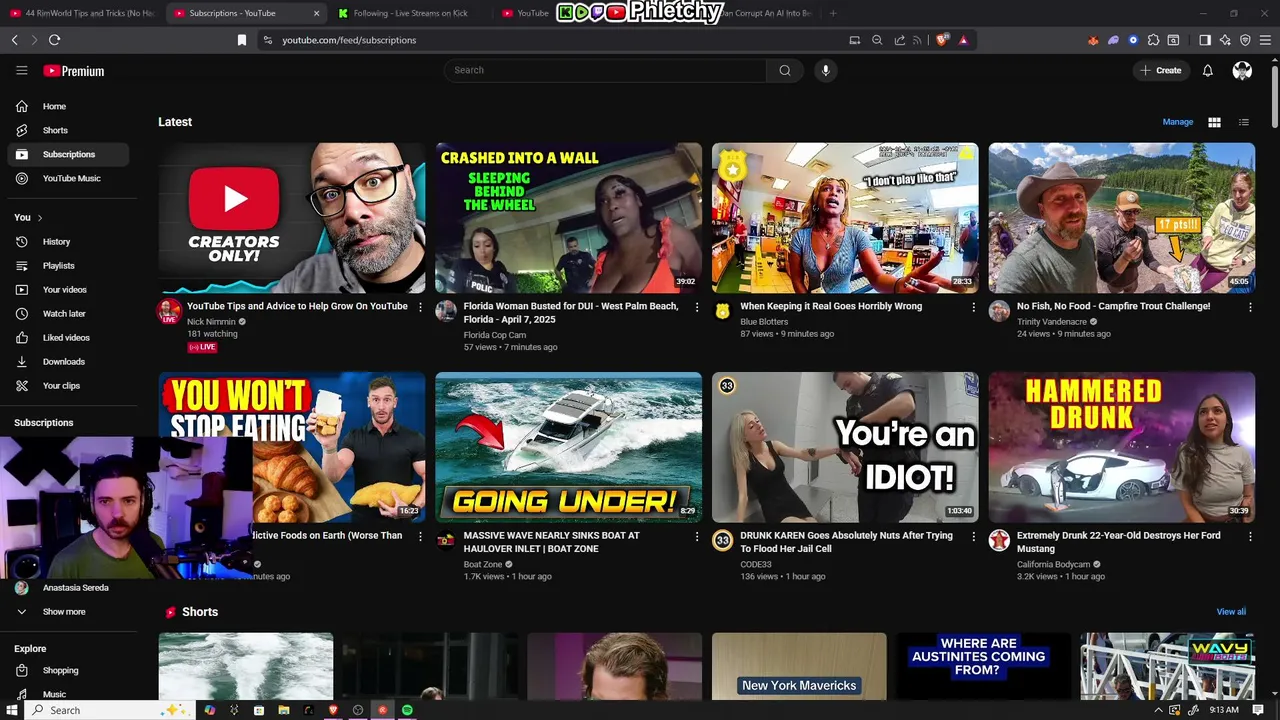Start voice search with the microphone
Screen dimensions: 1280x720
point(825,70)
